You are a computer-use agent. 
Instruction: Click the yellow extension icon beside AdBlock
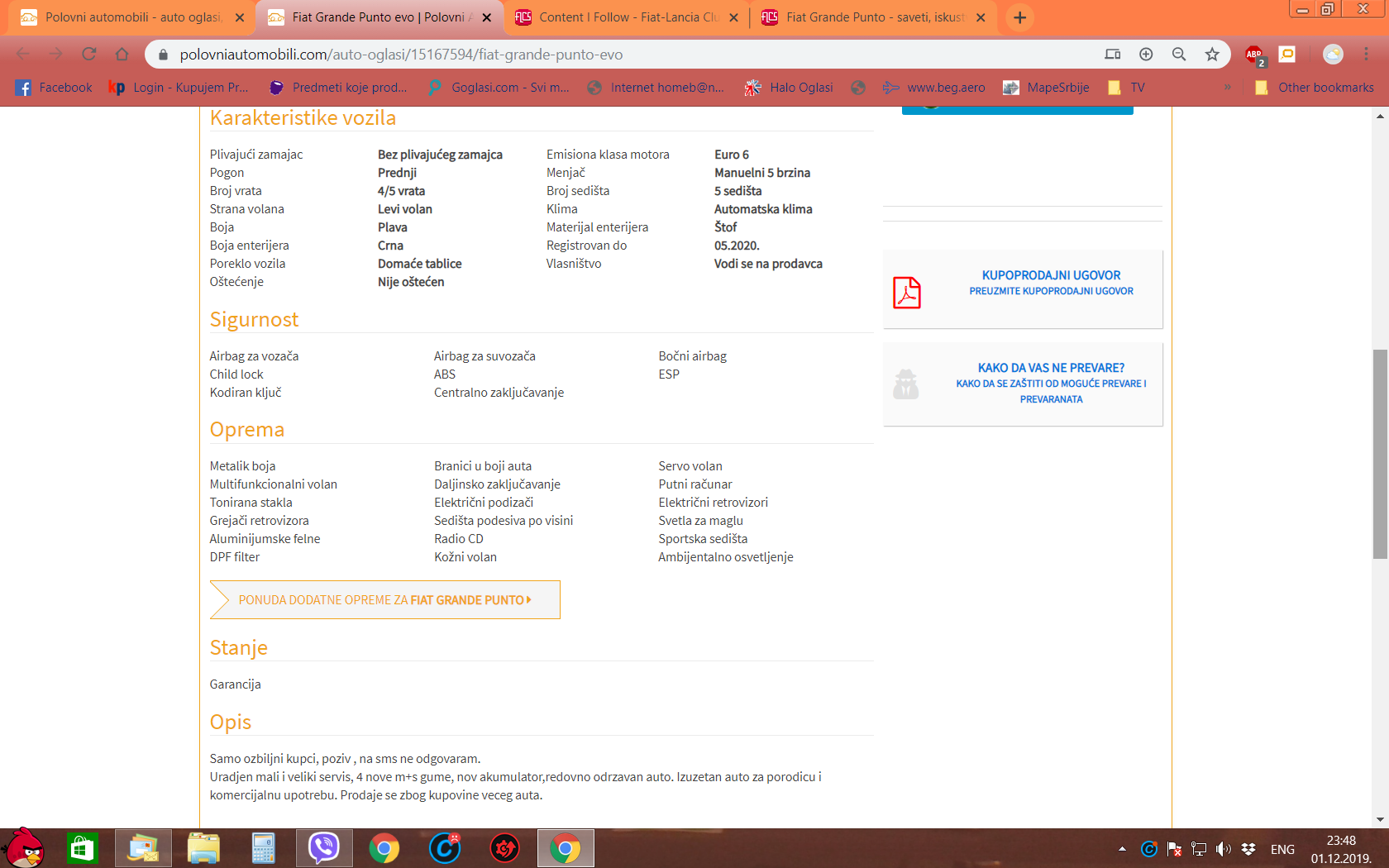coord(1287,54)
